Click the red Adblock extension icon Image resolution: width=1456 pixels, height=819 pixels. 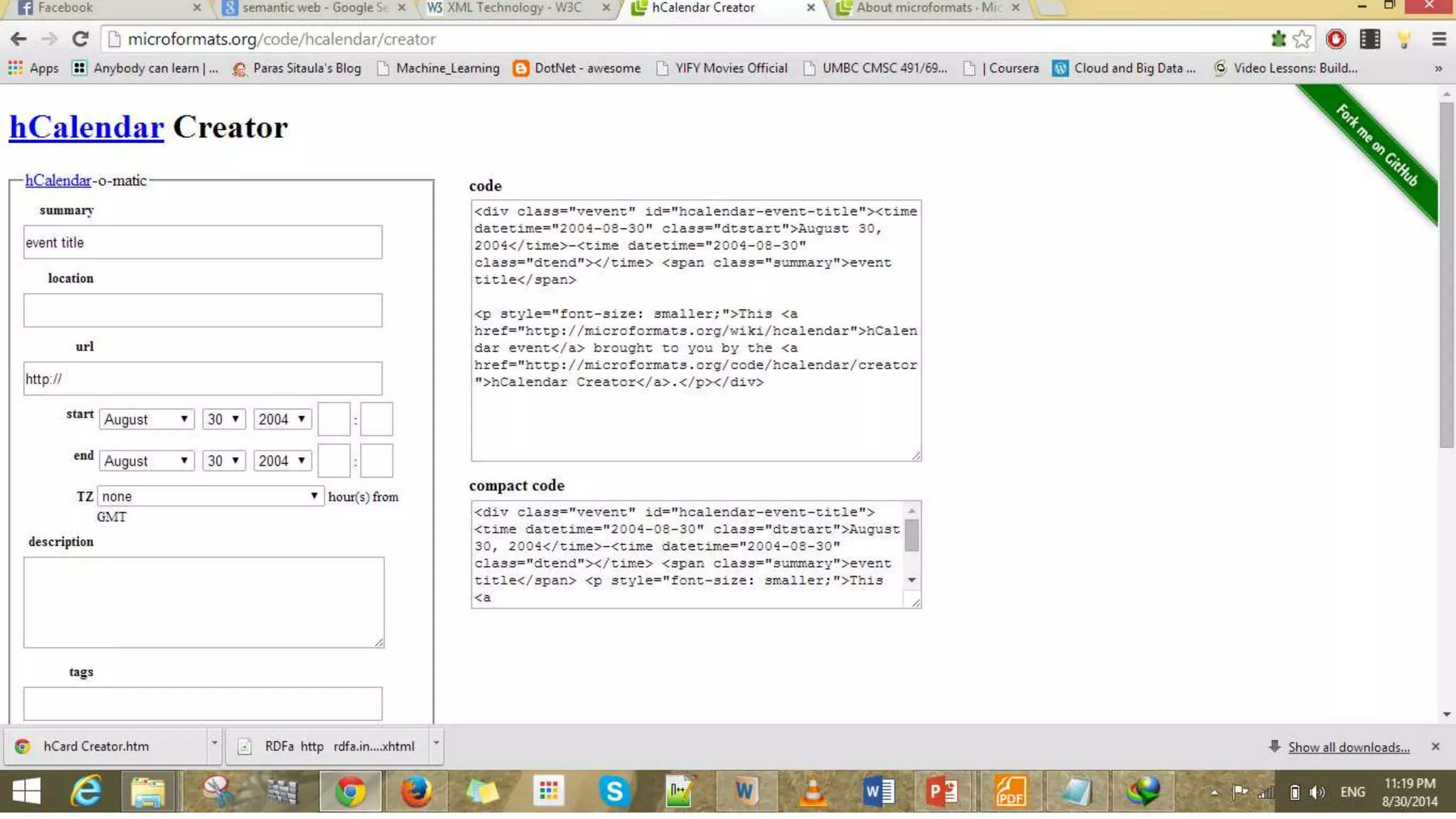coord(1336,39)
